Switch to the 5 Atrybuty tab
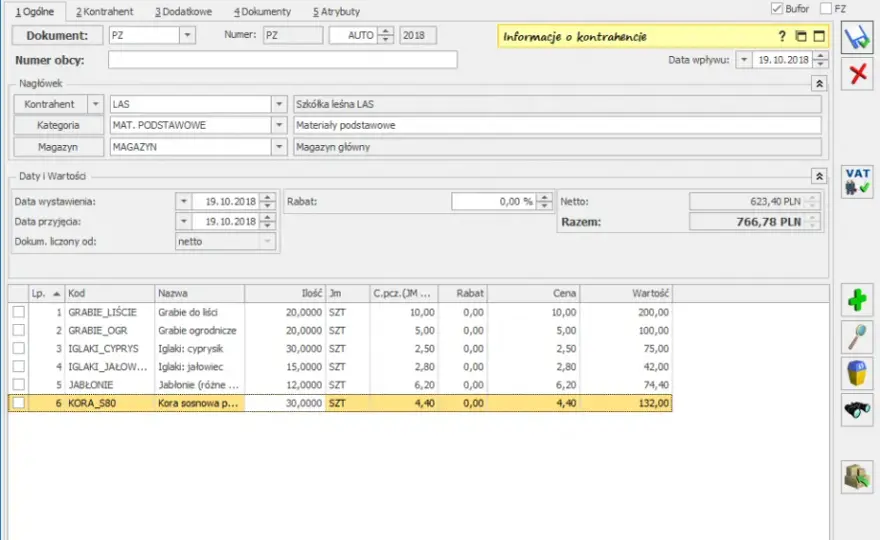Viewport: 880px width, 540px height. [x=336, y=11]
